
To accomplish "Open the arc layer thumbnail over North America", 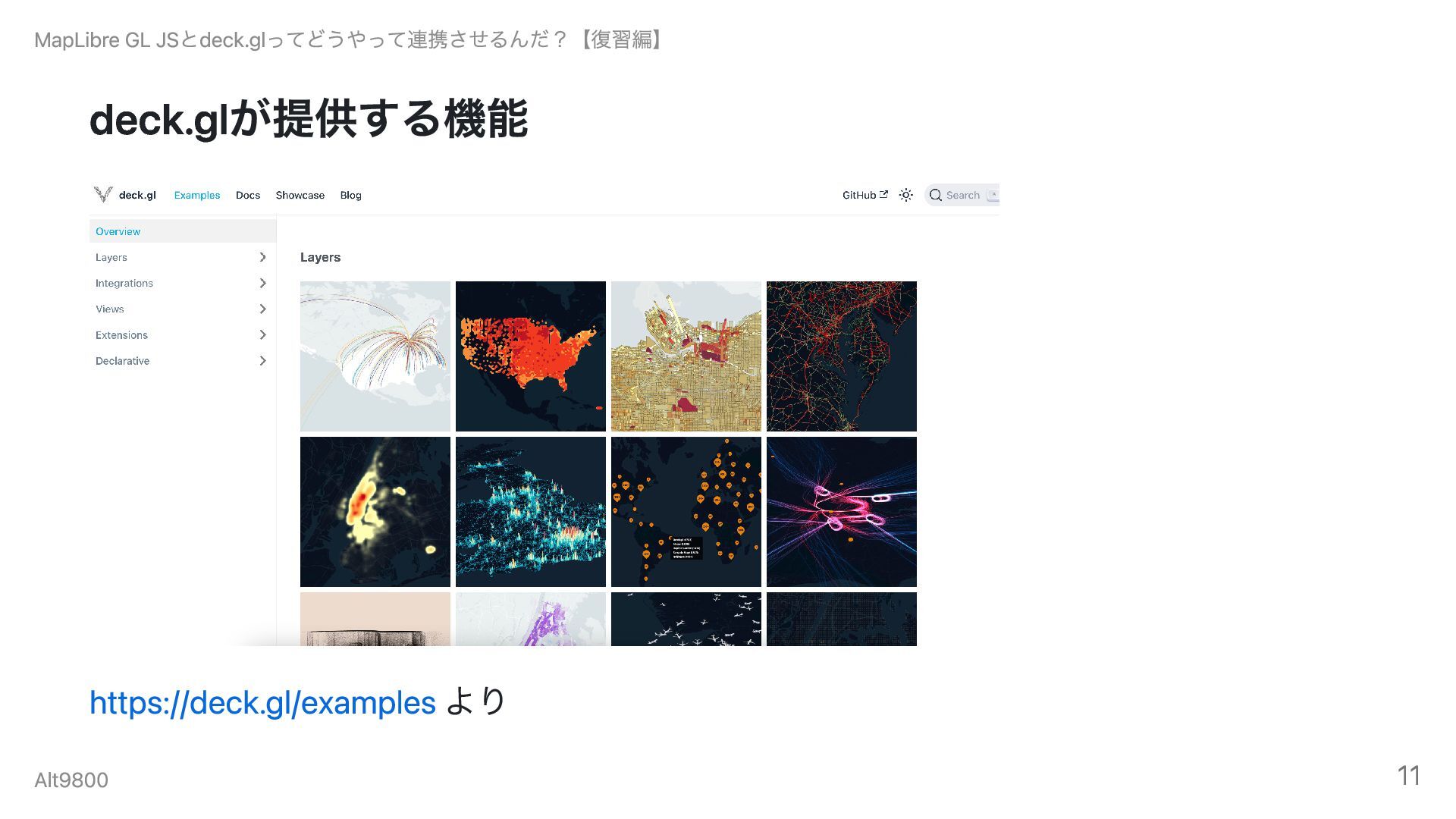I will click(375, 356).
